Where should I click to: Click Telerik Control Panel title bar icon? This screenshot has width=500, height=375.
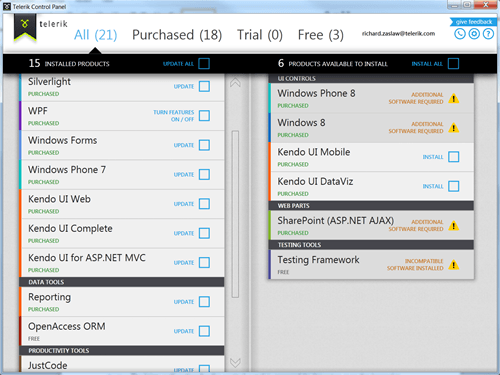pyautogui.click(x=7, y=6)
